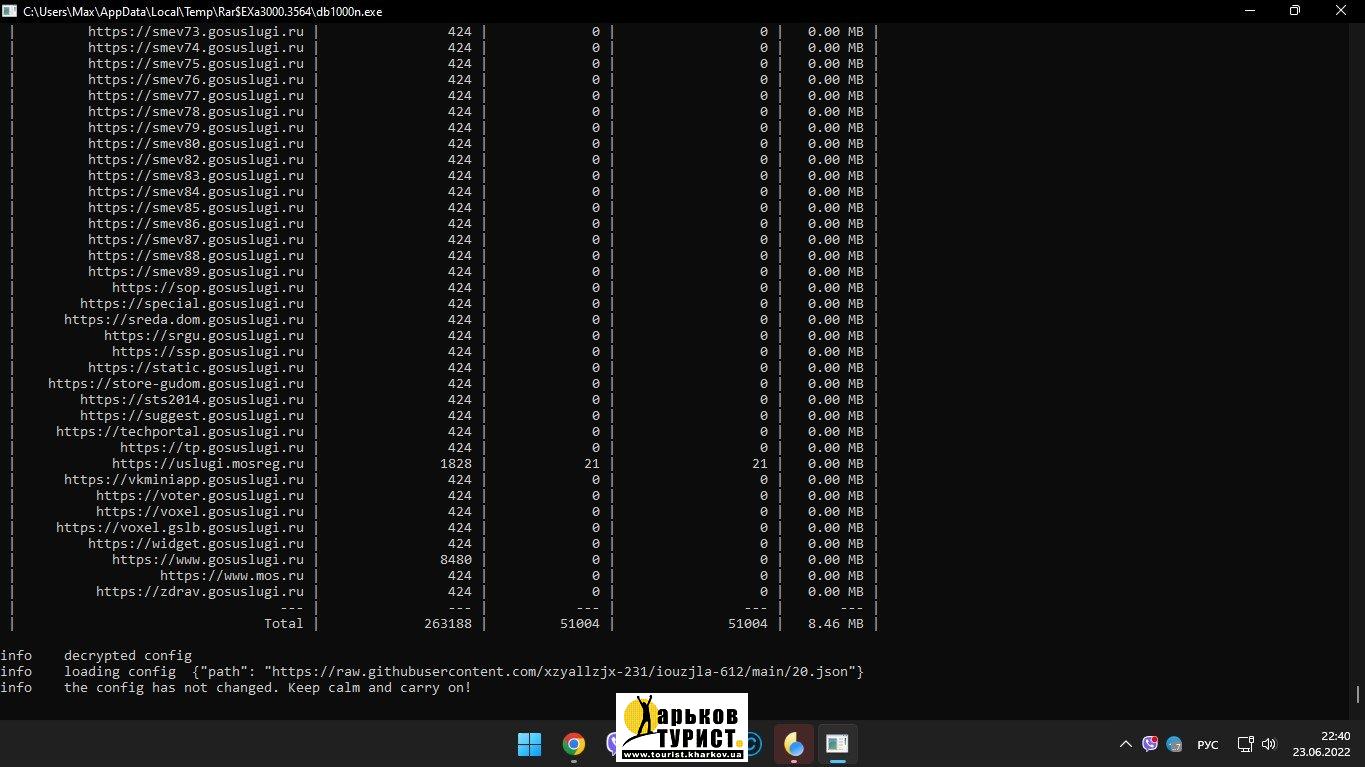1365x767 pixels.
Task: Switch the РУС input language indicator
Action: (1208, 744)
